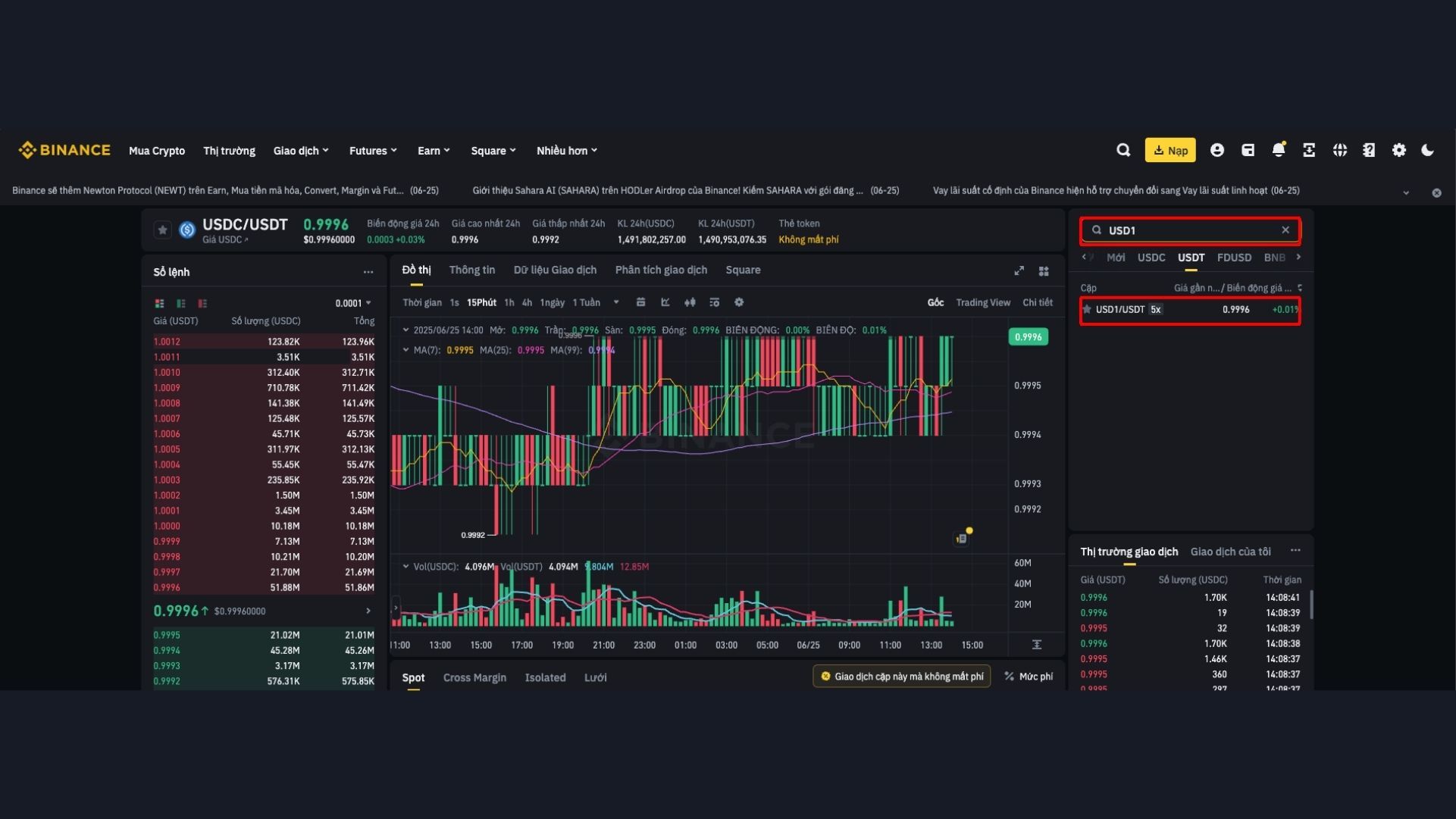Open the account profile icon
Screen dimensions: 1456x819
pyautogui.click(x=1217, y=150)
